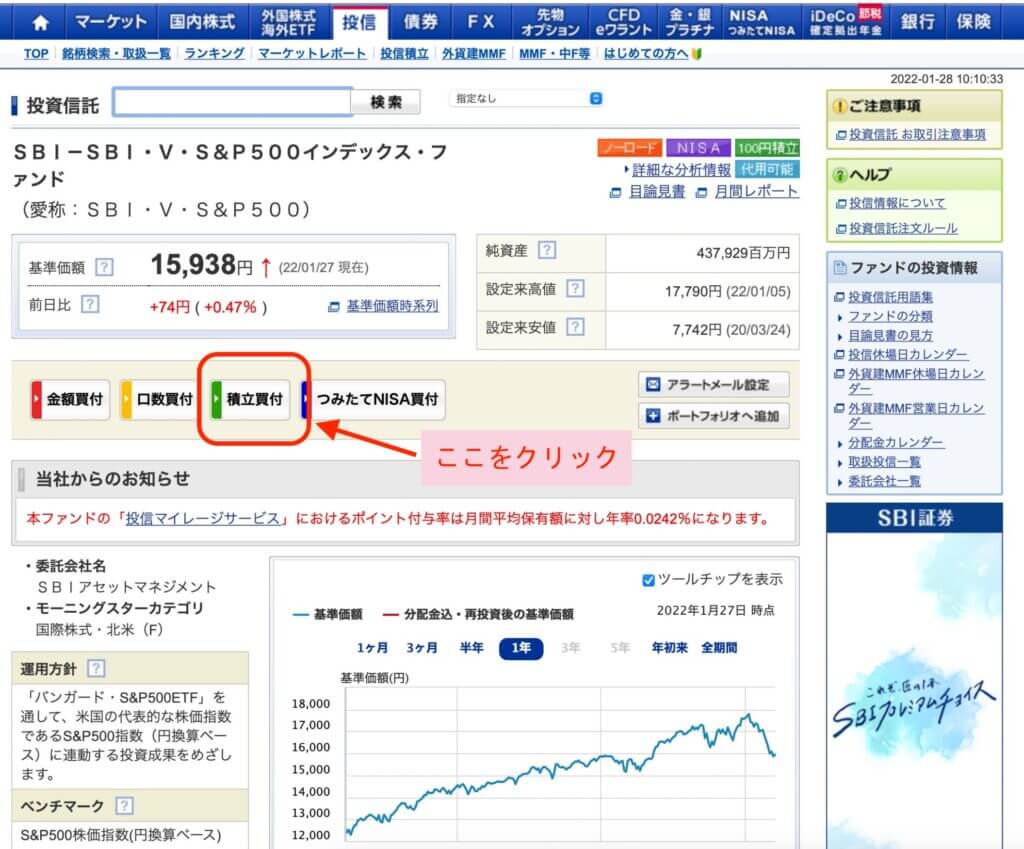Open the マーケット menu tab
The height and width of the screenshot is (849, 1024).
click(x=110, y=22)
